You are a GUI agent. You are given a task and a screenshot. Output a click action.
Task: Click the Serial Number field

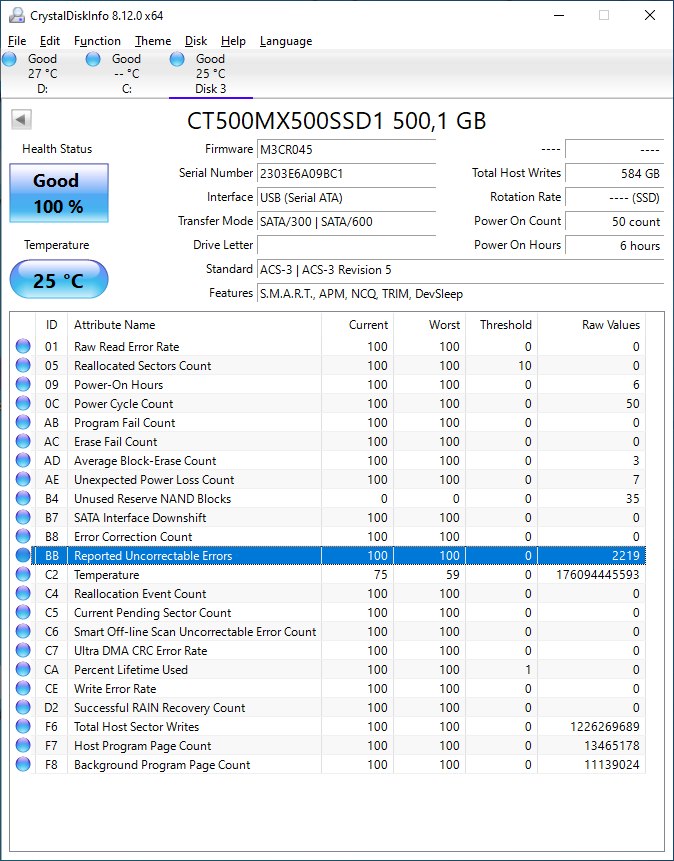346,173
